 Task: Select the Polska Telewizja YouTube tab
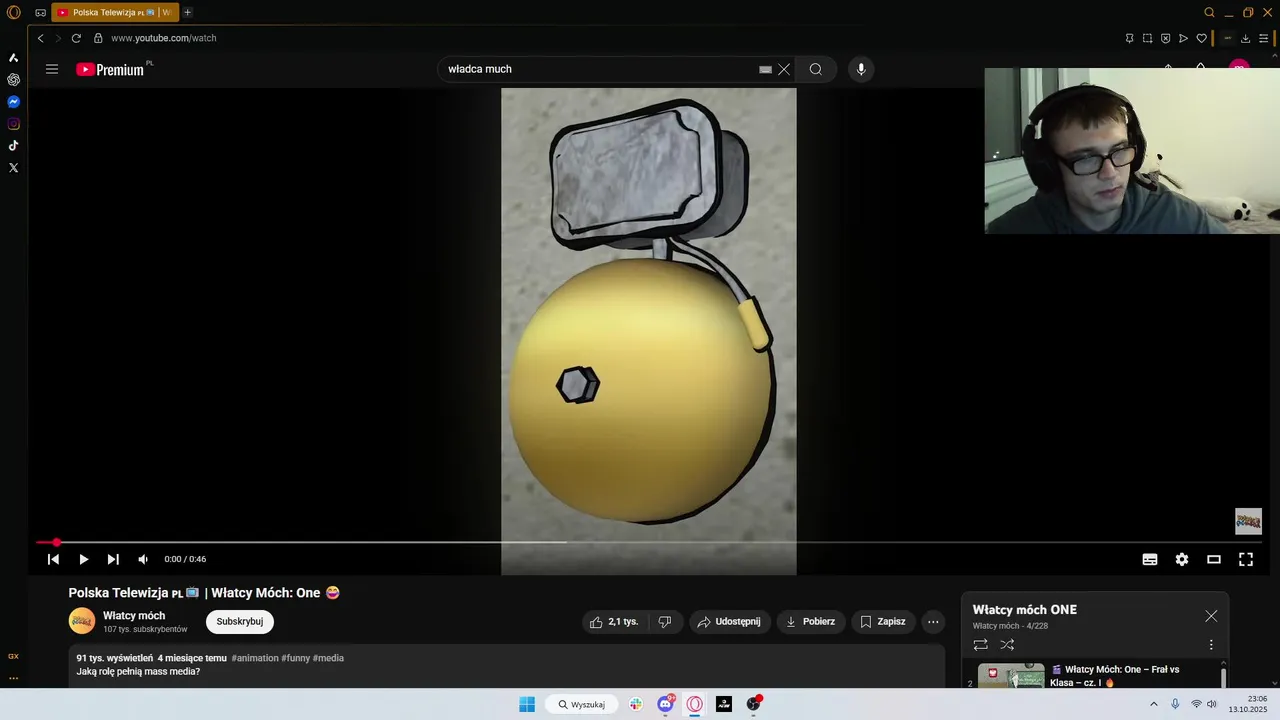114,12
